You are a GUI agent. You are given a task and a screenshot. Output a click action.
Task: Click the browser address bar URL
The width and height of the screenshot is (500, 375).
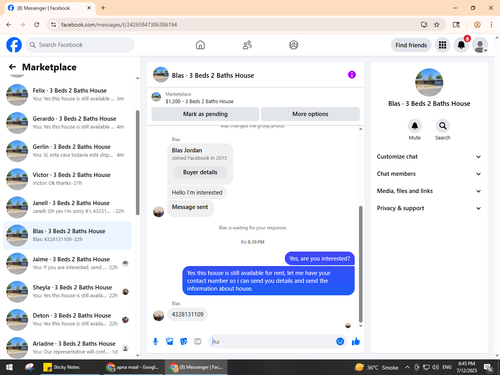[x=119, y=25]
